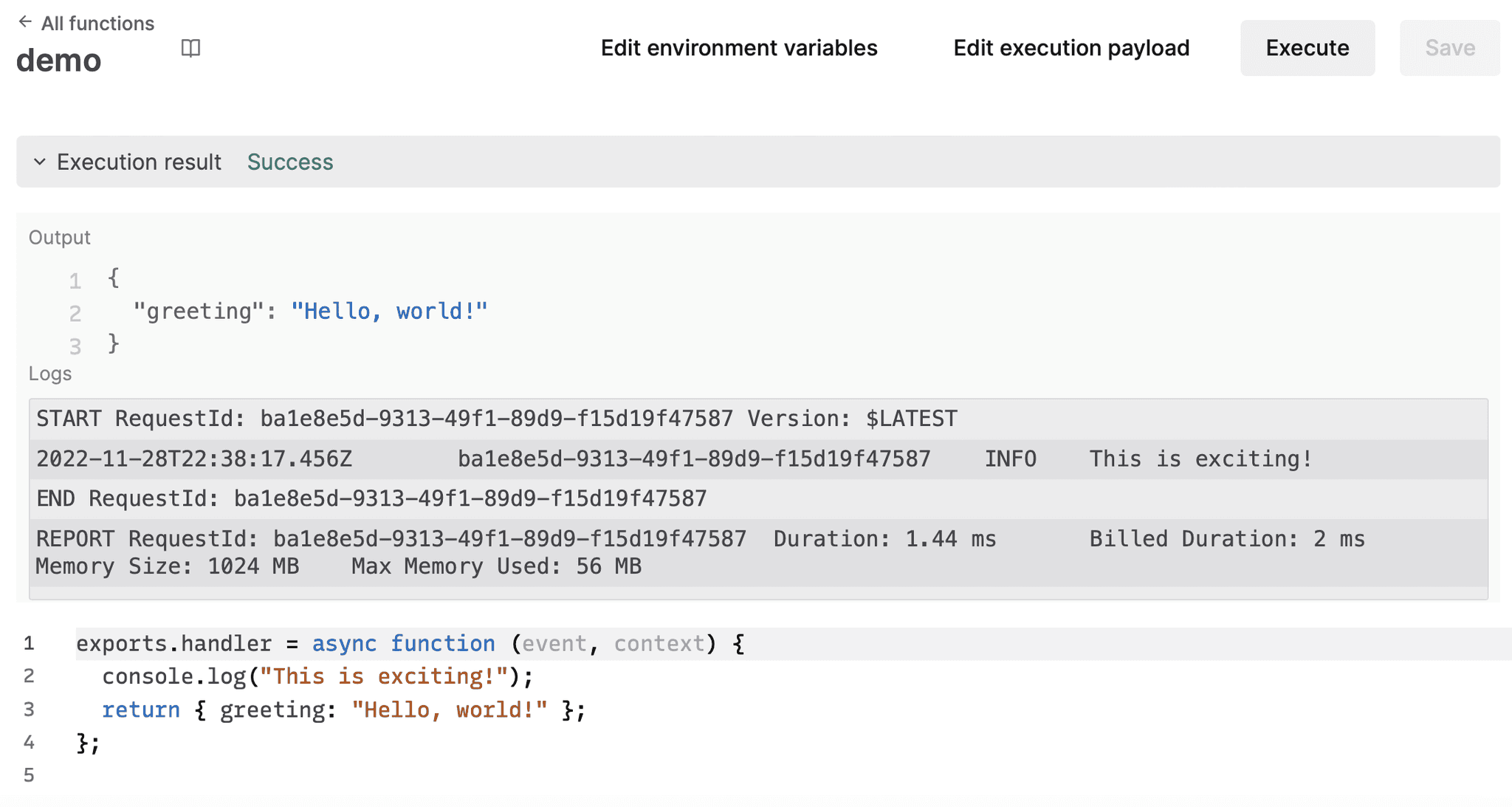Screen dimensions: 1512x807
Task: Click the back arrow to All functions
Action: (26, 21)
